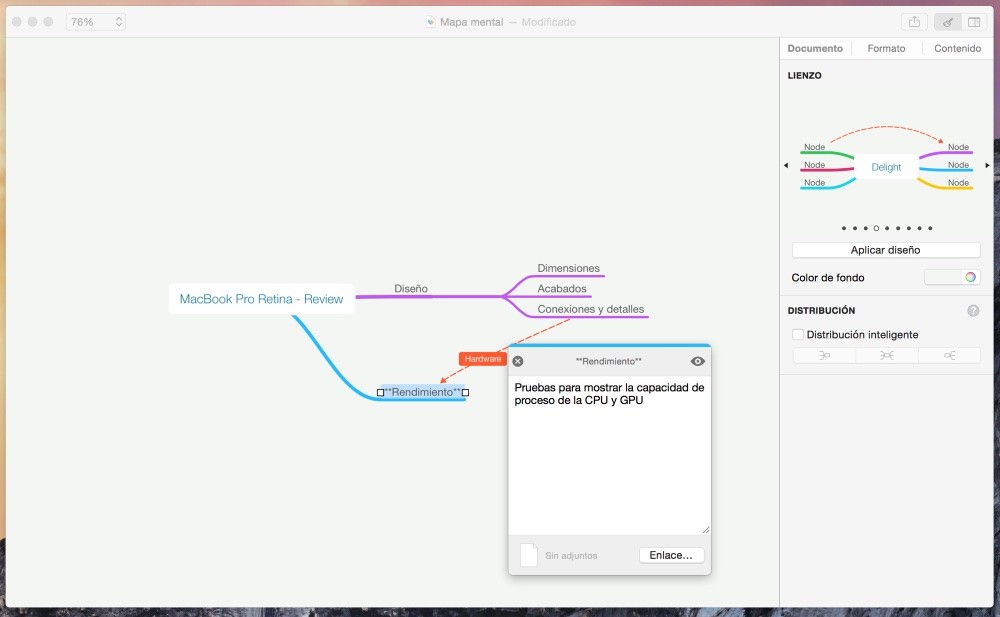Click the Enlace... button in the note popup
The image size is (1000, 617).
pos(671,555)
